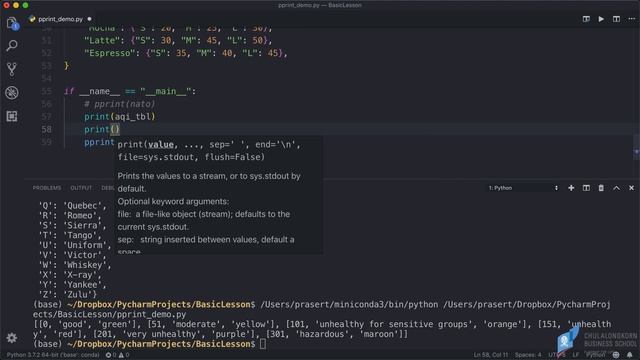Open the Search view in activity bar
This screenshot has width=640, height=360.
tap(12, 45)
